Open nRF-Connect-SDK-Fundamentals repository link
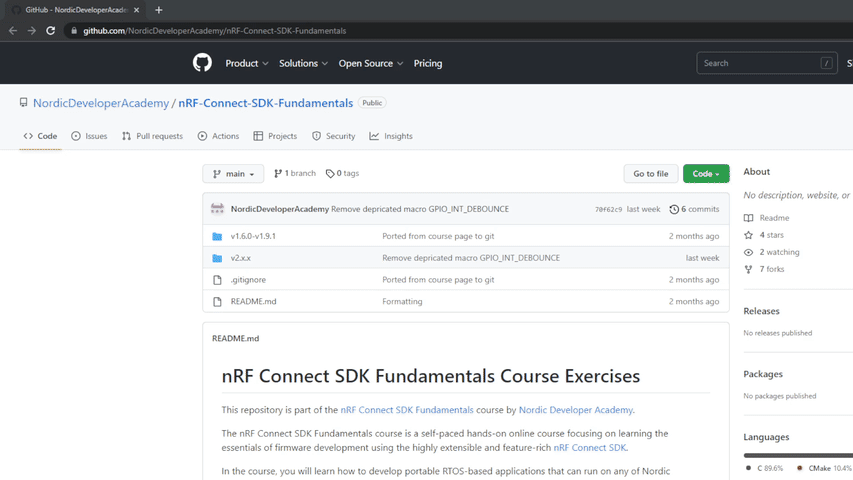 click(x=265, y=103)
